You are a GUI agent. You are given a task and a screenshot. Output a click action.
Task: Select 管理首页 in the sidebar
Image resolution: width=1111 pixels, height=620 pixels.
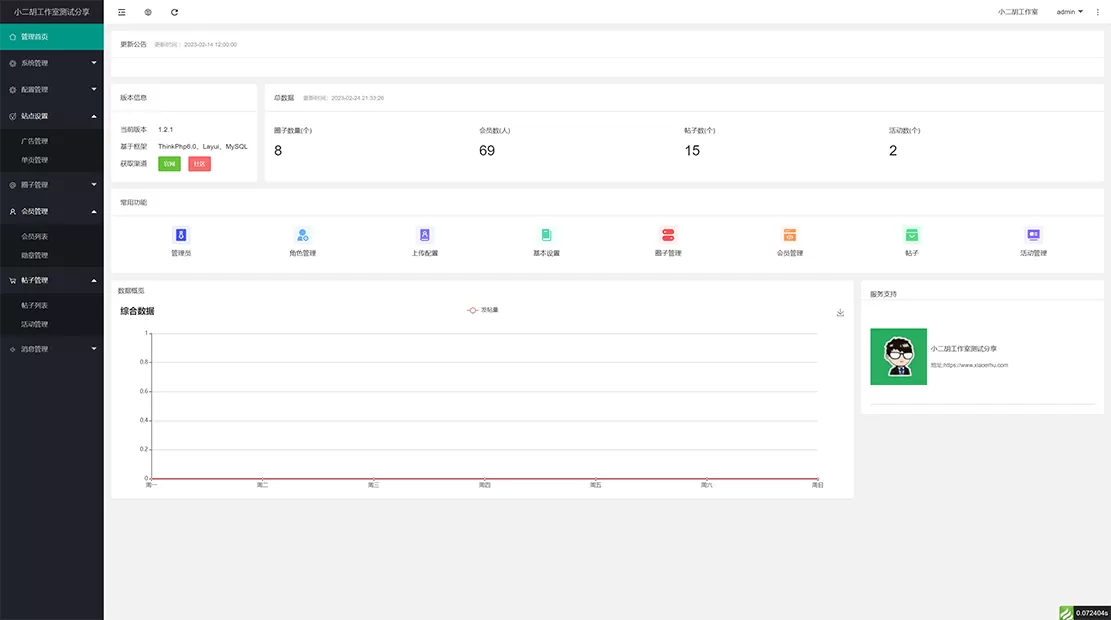tap(52, 35)
